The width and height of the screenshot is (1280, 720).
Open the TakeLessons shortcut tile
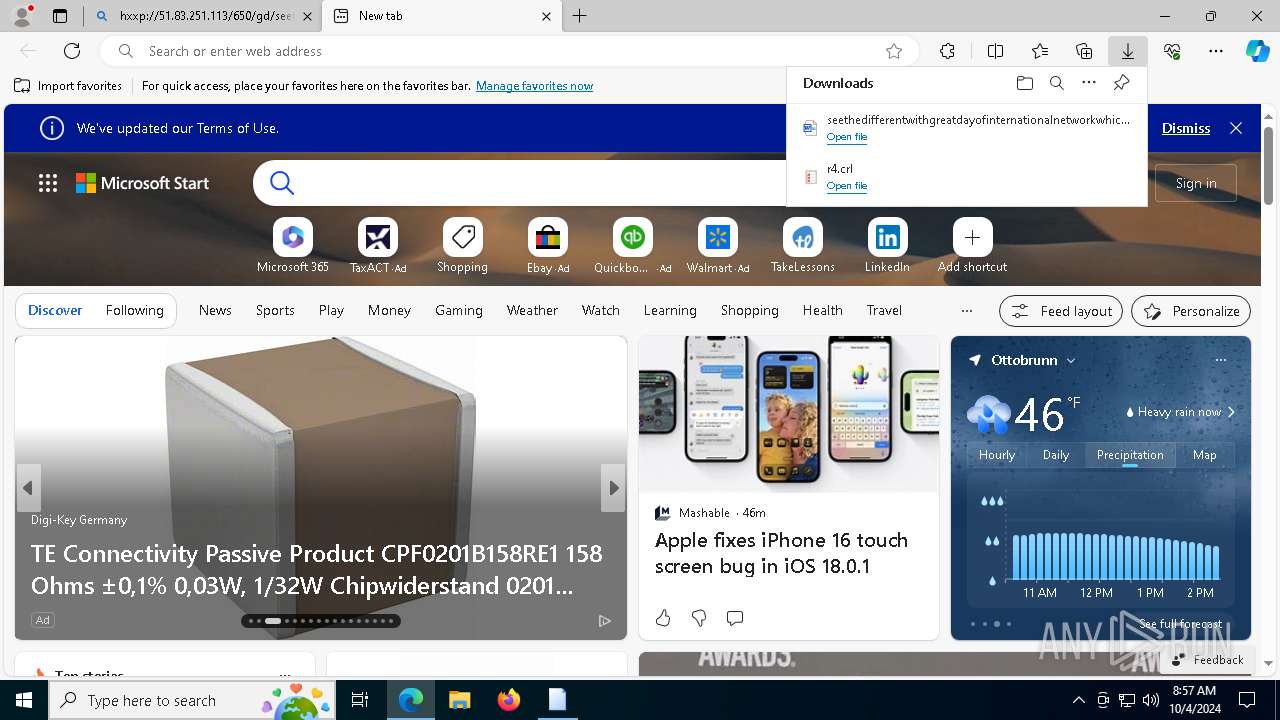[802, 246]
